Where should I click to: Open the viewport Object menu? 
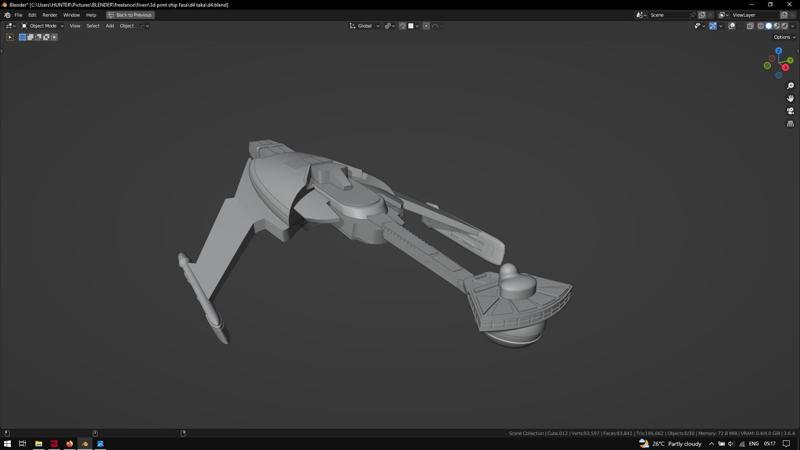click(x=127, y=26)
